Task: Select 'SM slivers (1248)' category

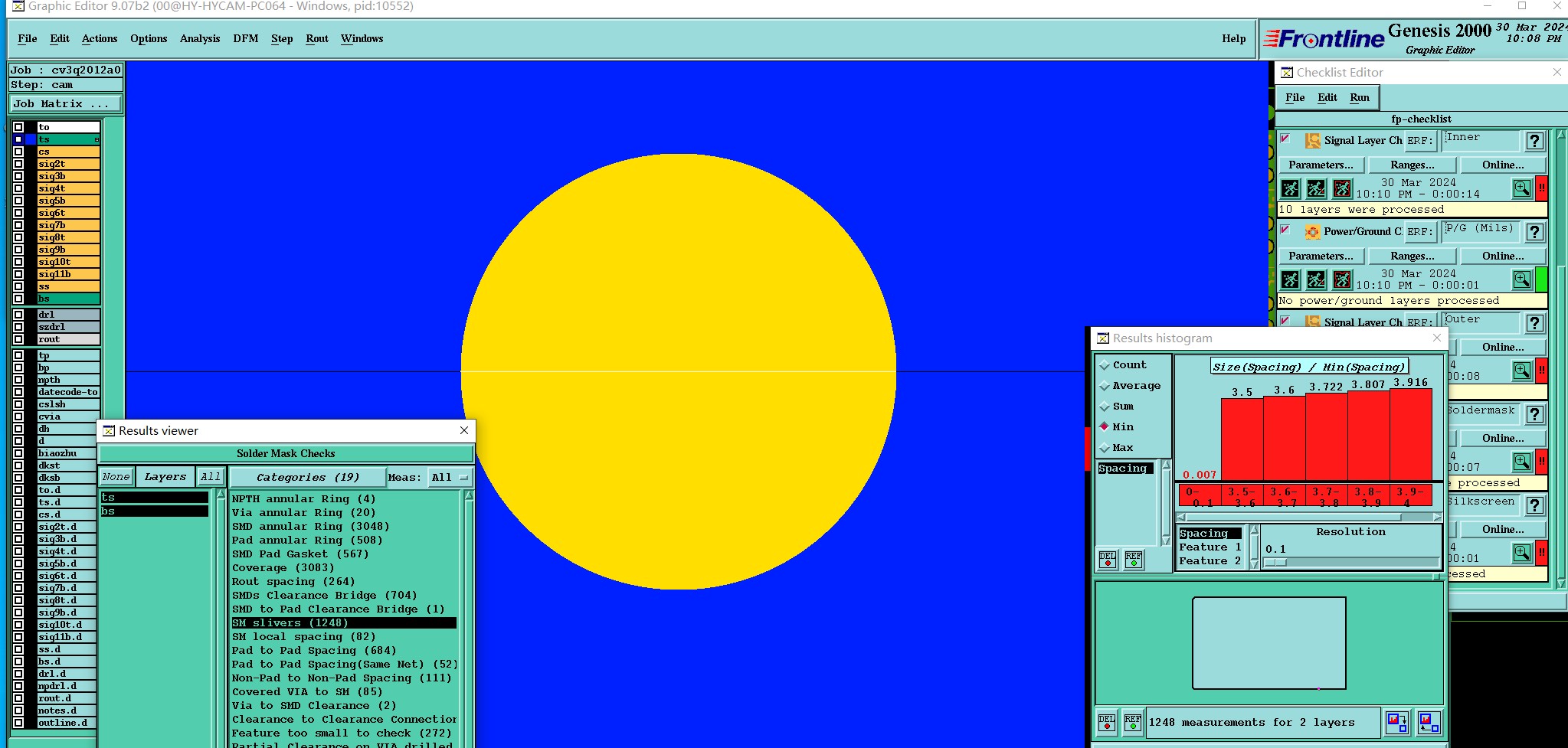Action: tap(344, 623)
